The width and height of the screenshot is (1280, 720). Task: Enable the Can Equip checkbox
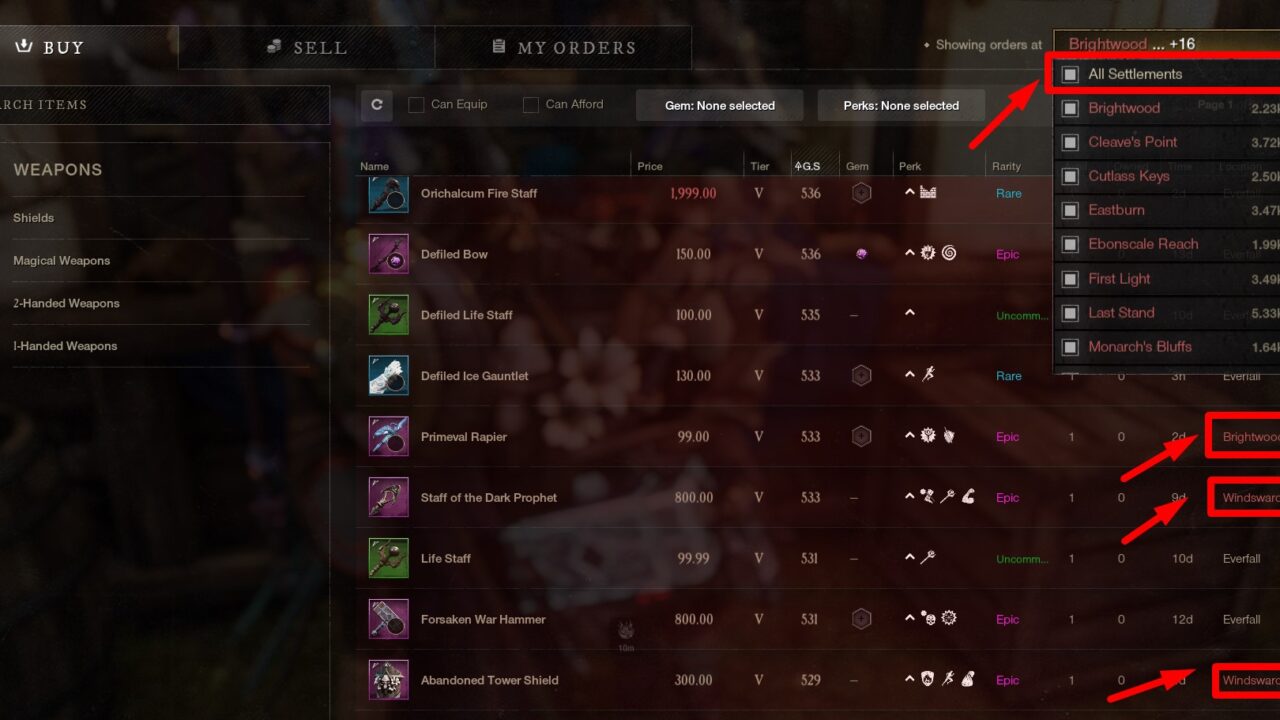point(416,105)
